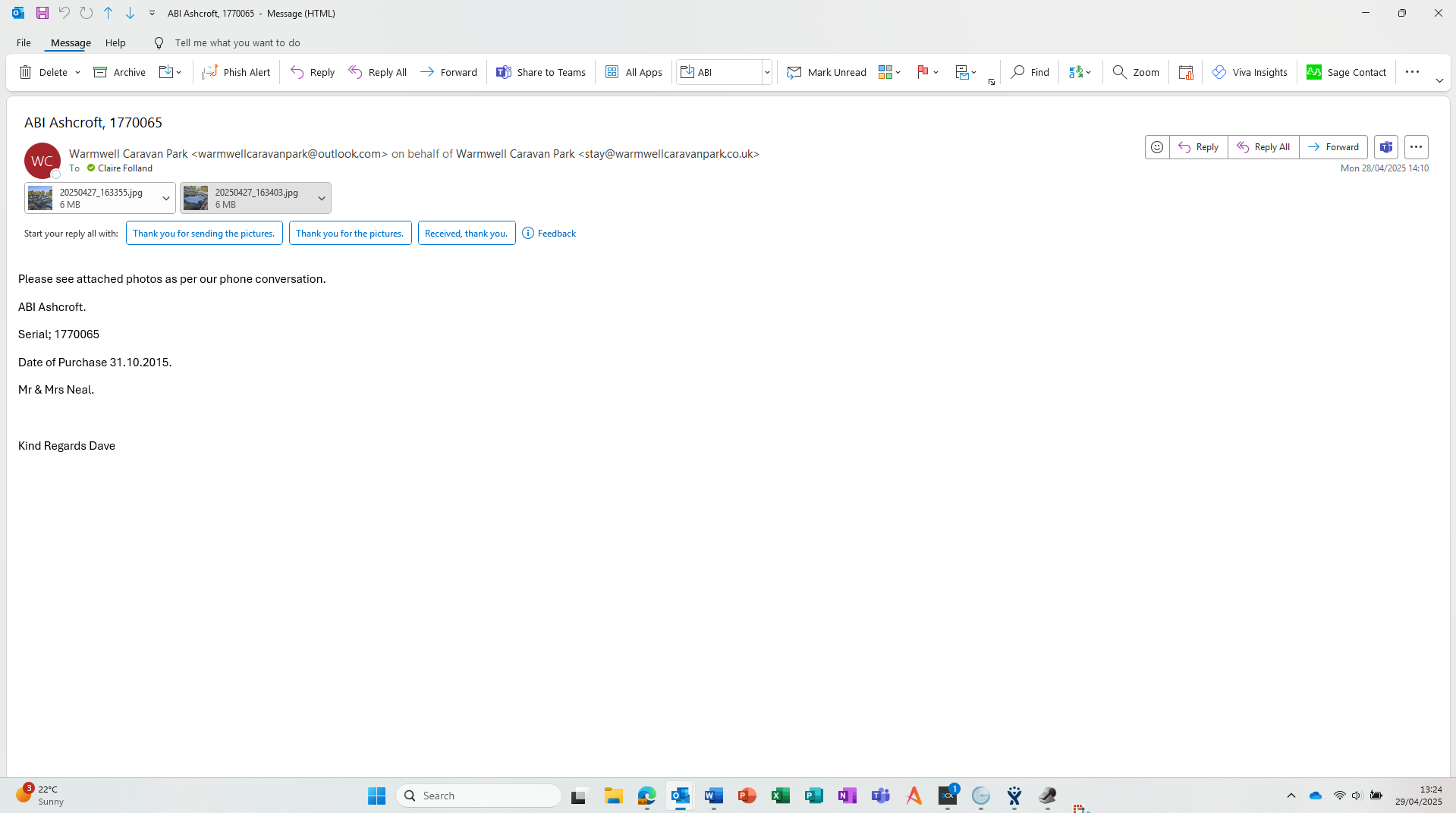Archive this email message
The image size is (1456, 813).
click(119, 72)
